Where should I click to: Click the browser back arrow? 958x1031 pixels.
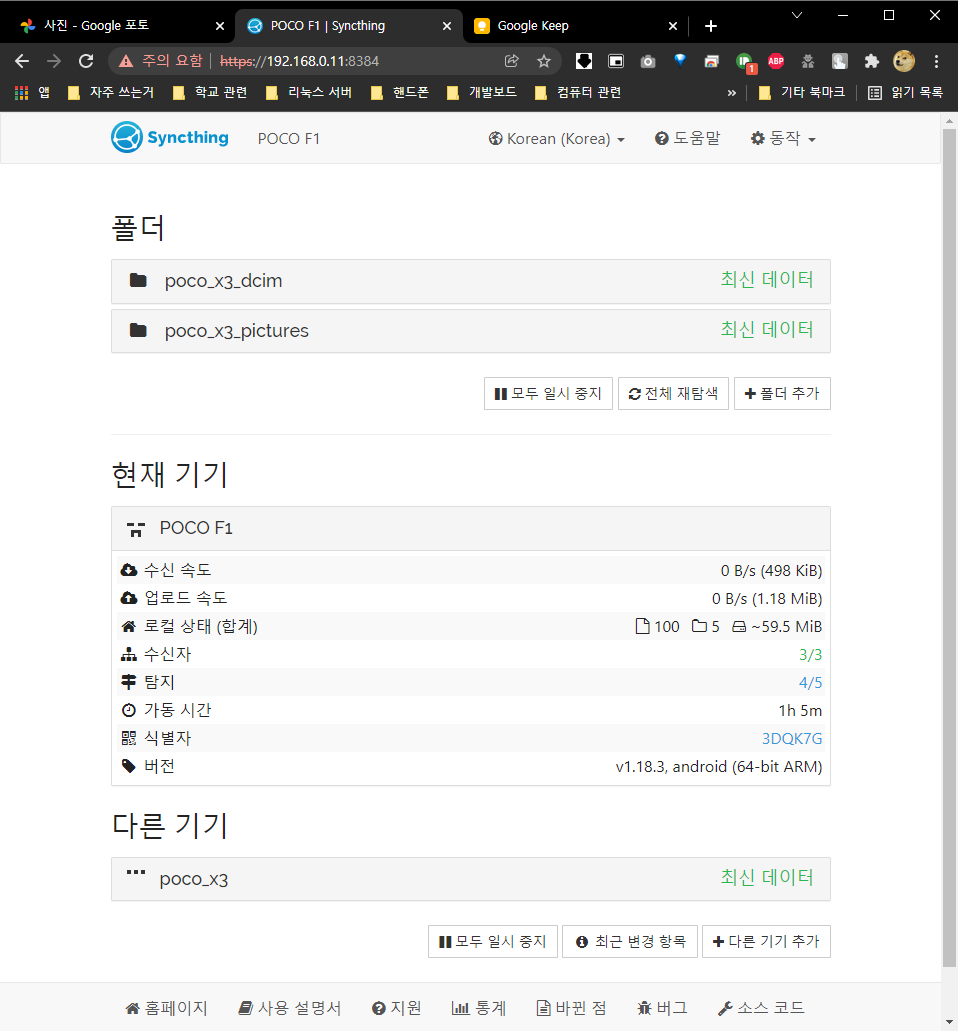pos(22,61)
